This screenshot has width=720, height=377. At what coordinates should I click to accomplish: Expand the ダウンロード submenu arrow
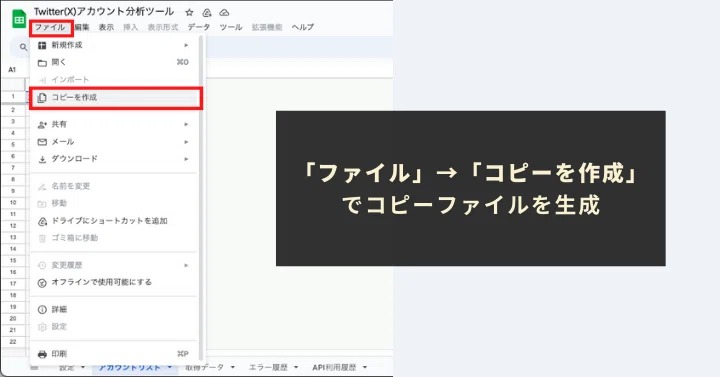coord(186,159)
